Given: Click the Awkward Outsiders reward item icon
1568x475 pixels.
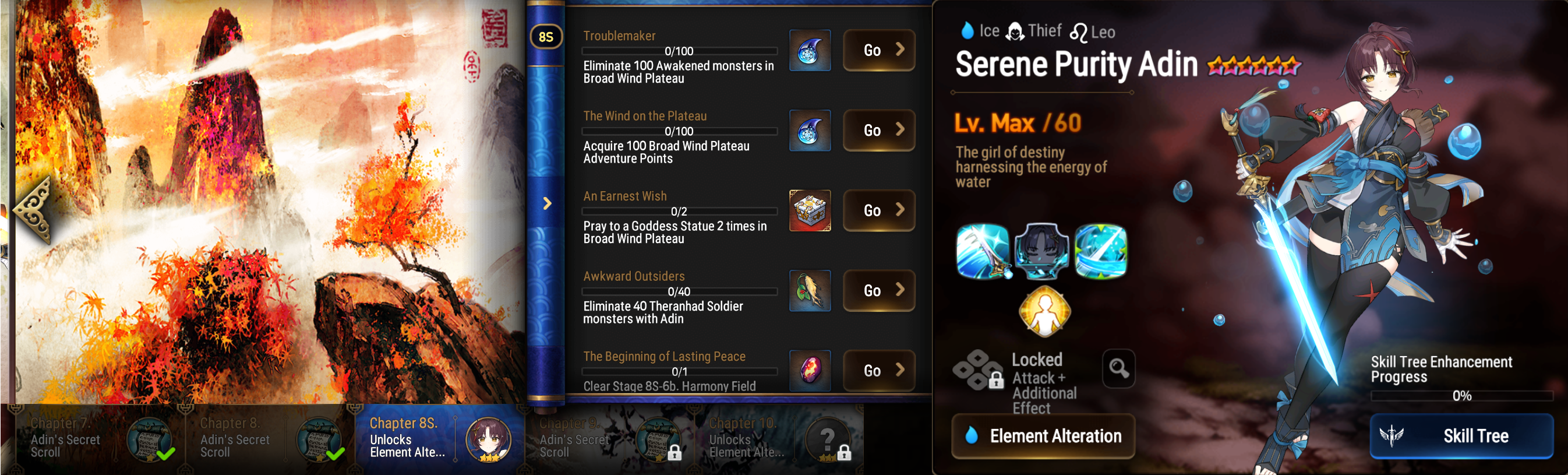Looking at the screenshot, I should (x=810, y=291).
